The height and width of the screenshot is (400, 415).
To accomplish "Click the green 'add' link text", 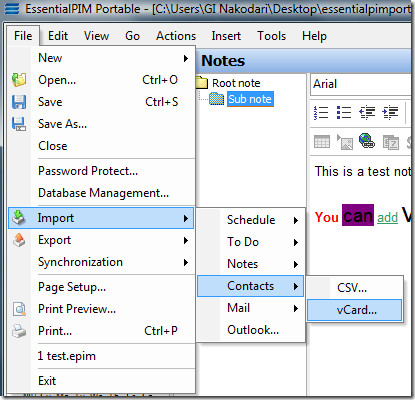I will pos(387,218).
